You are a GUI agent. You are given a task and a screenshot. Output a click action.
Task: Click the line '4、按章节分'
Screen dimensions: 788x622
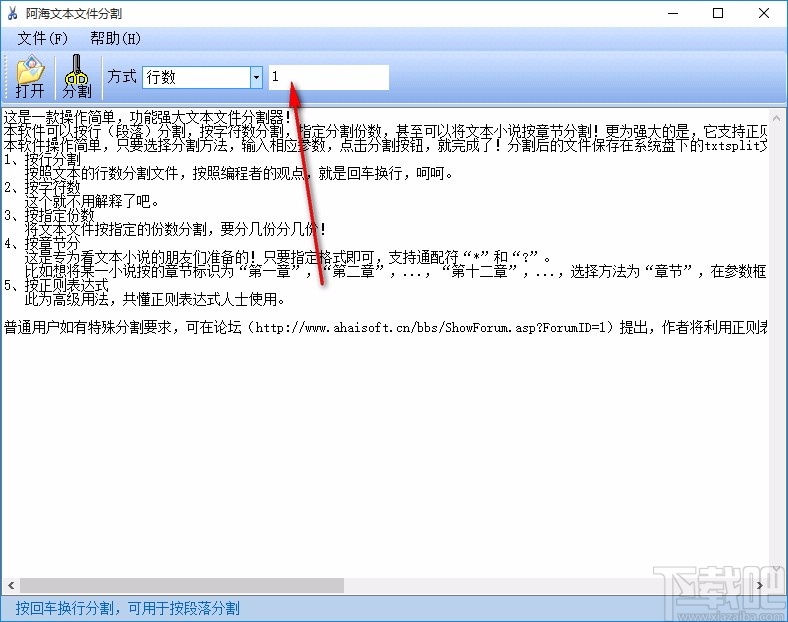[42, 244]
